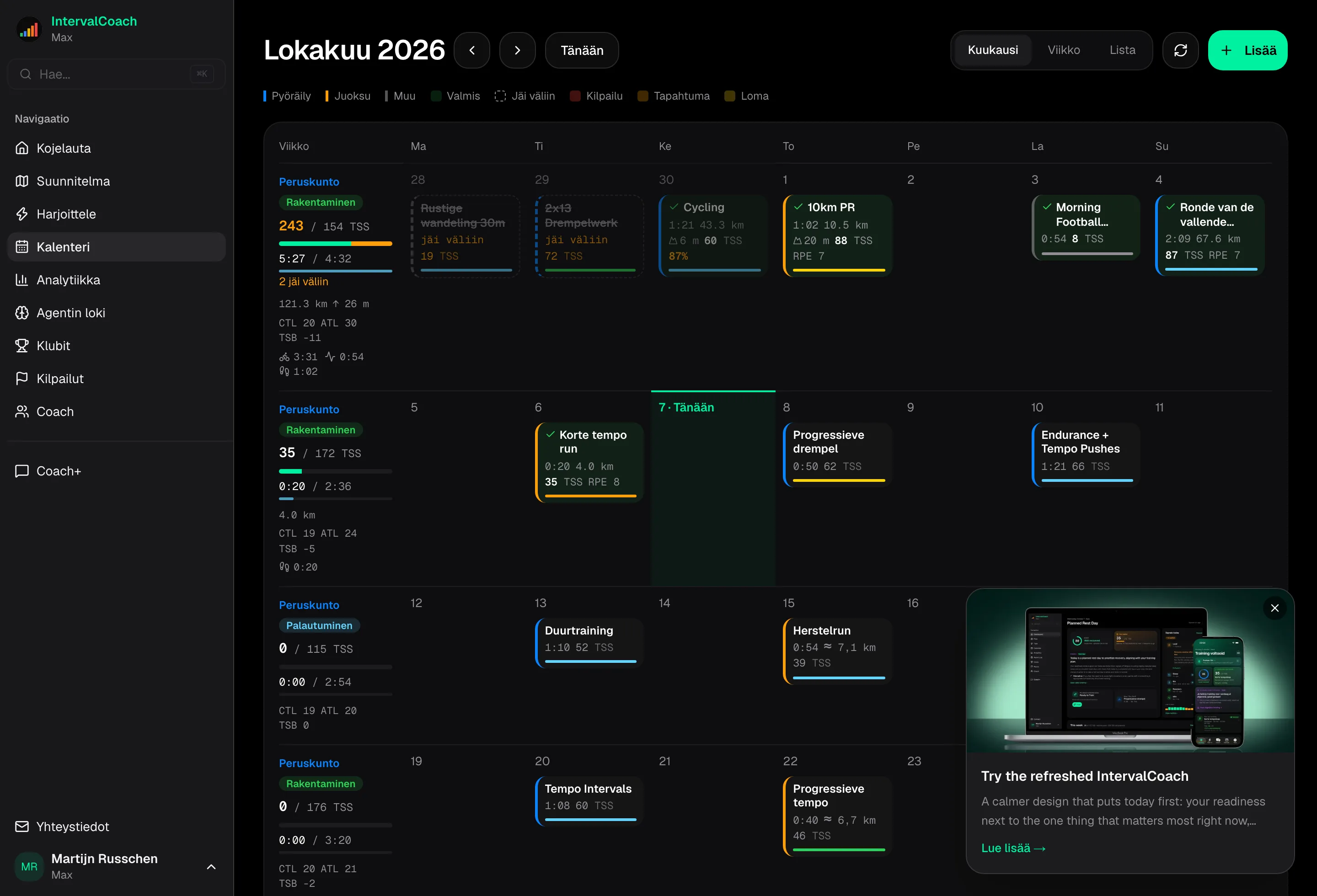Select the Kuukausi view tab
The image size is (1317, 896).
click(992, 50)
